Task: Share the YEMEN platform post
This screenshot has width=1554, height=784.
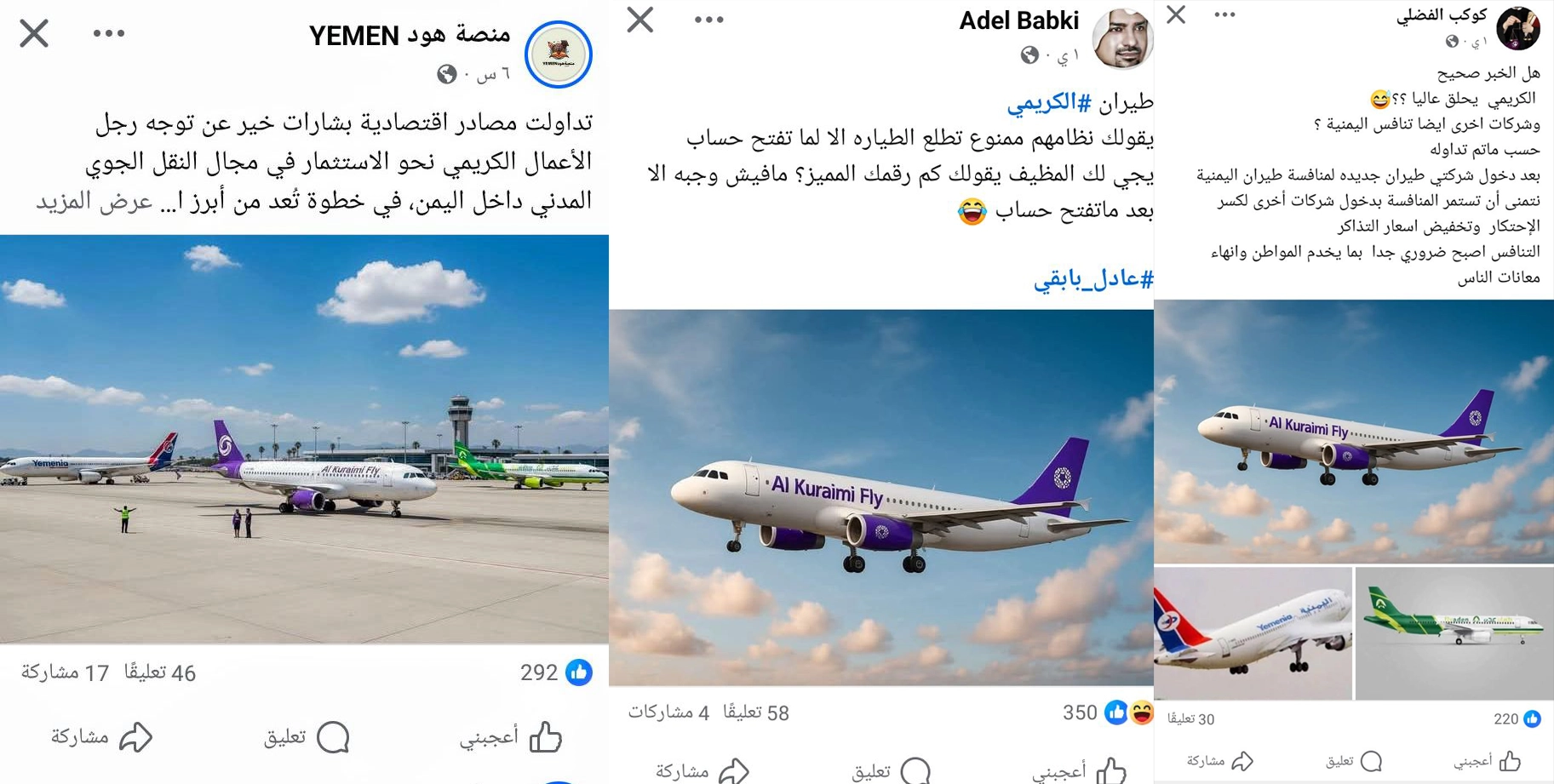Action: point(101,736)
